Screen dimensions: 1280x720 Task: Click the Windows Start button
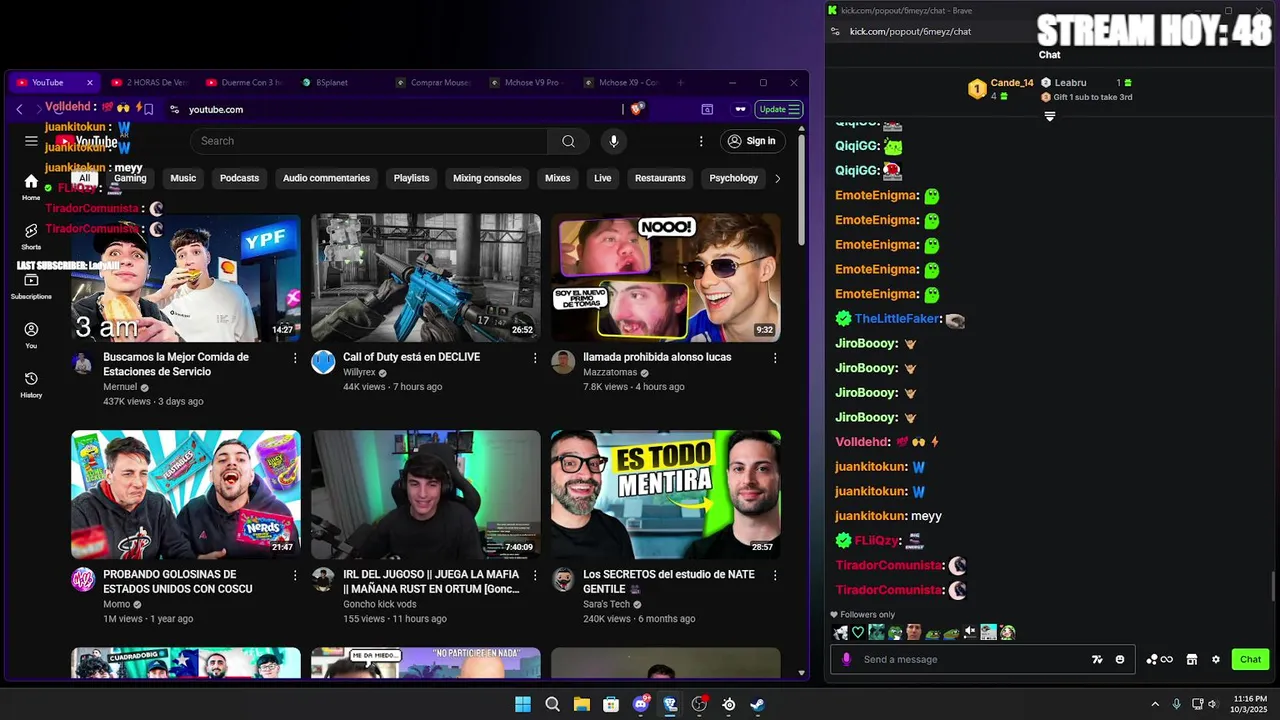(x=523, y=704)
